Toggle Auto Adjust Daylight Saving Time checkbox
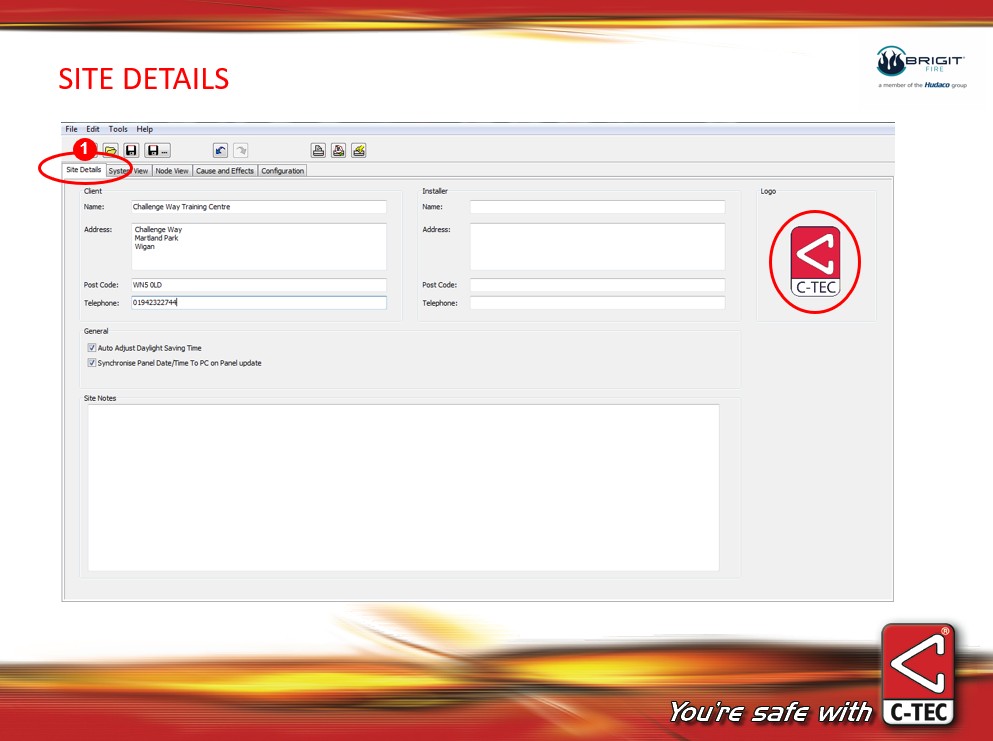Image resolution: width=993 pixels, height=741 pixels. 92,348
